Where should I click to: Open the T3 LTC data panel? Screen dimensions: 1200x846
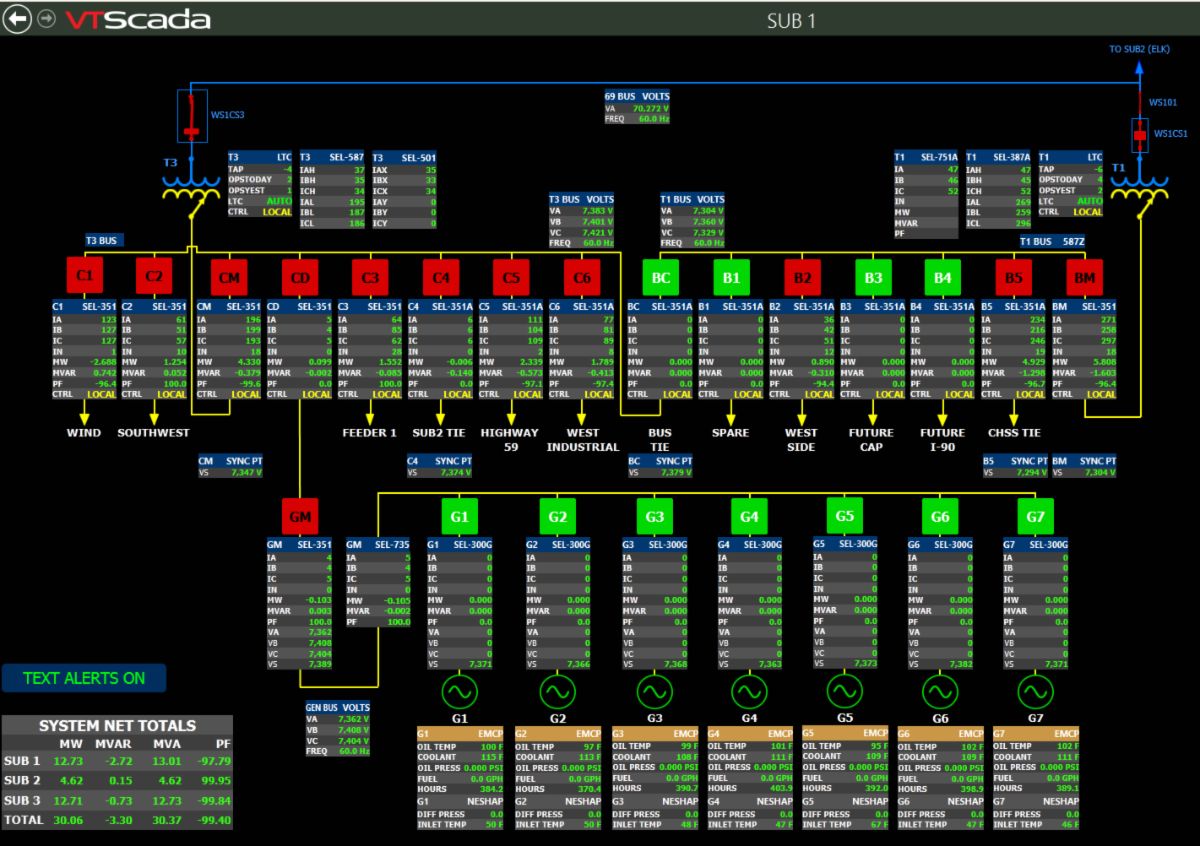(259, 185)
